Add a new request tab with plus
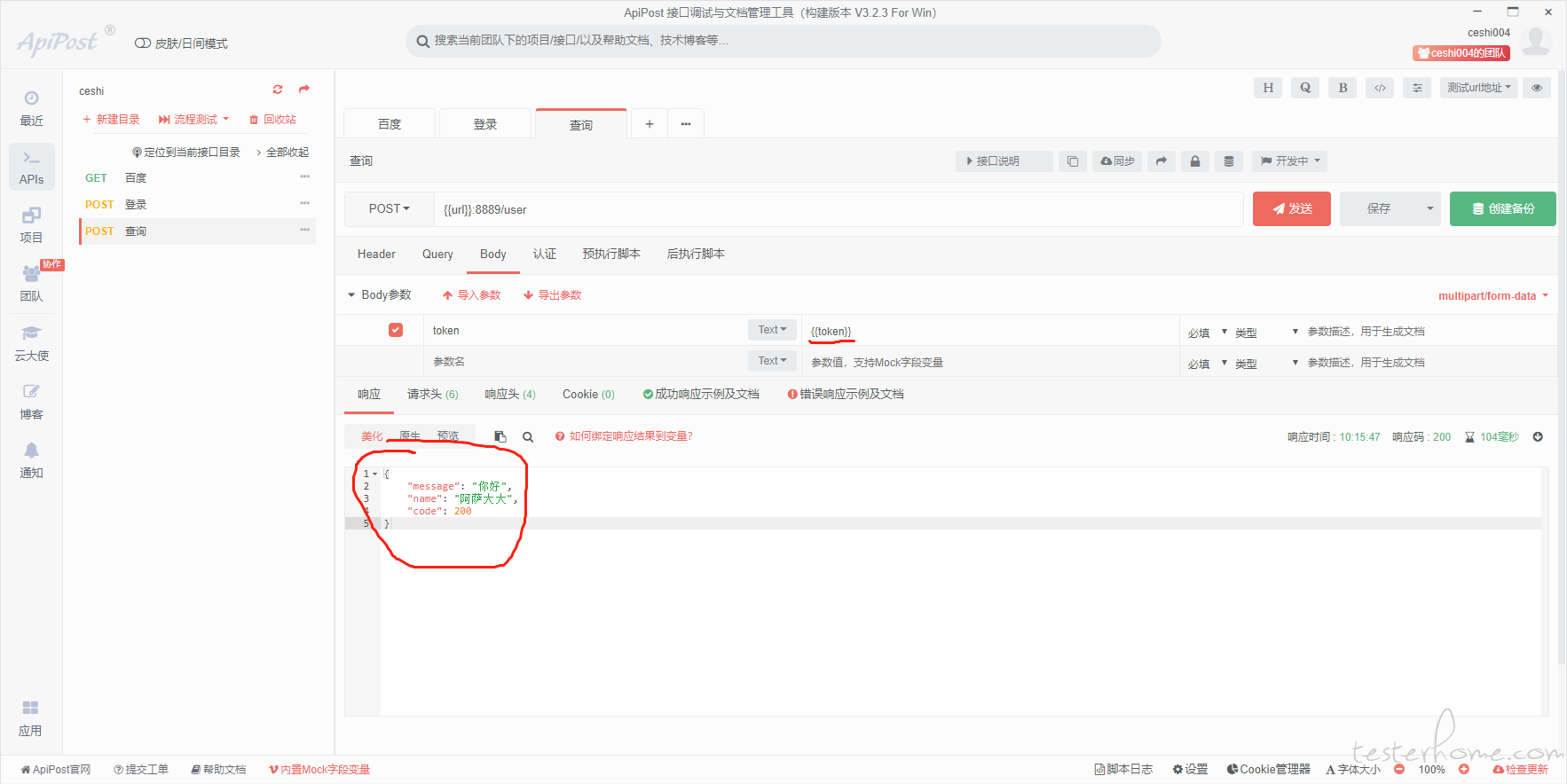This screenshot has width=1567, height=784. [650, 124]
